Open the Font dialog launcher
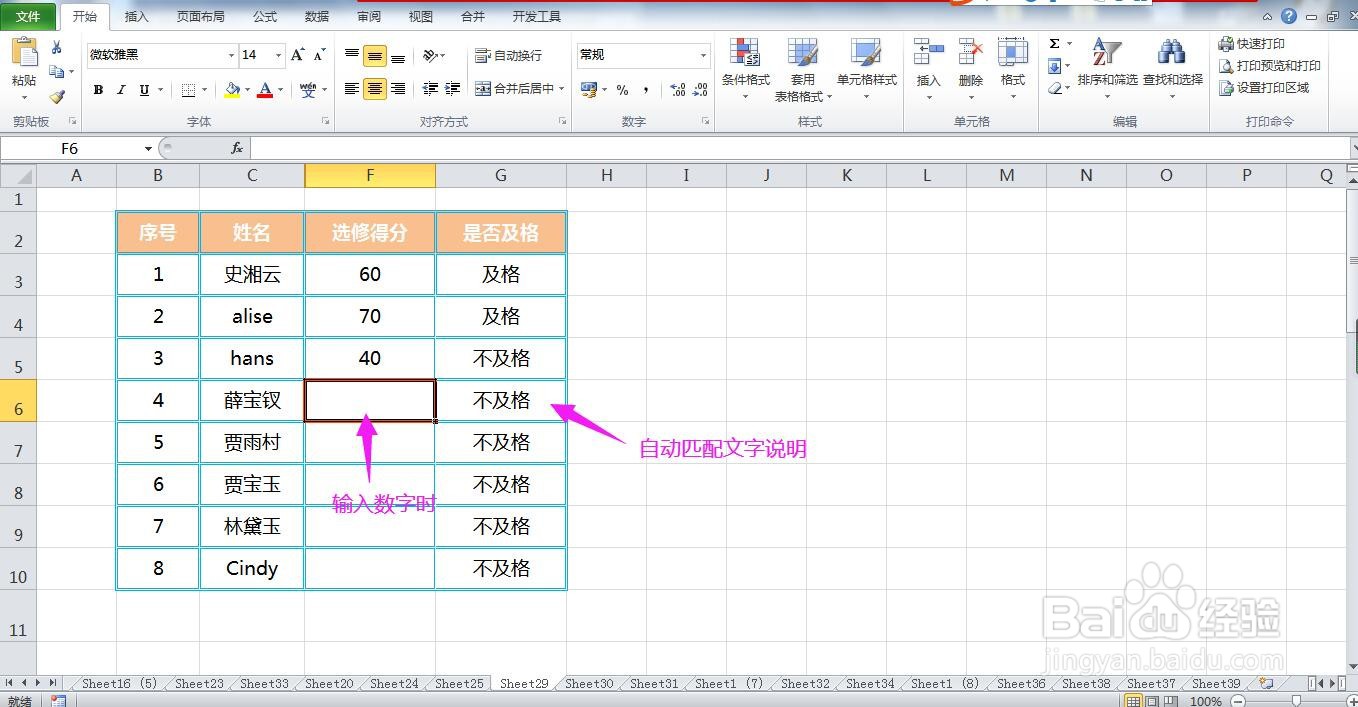Image resolution: width=1358 pixels, height=707 pixels. [325, 121]
